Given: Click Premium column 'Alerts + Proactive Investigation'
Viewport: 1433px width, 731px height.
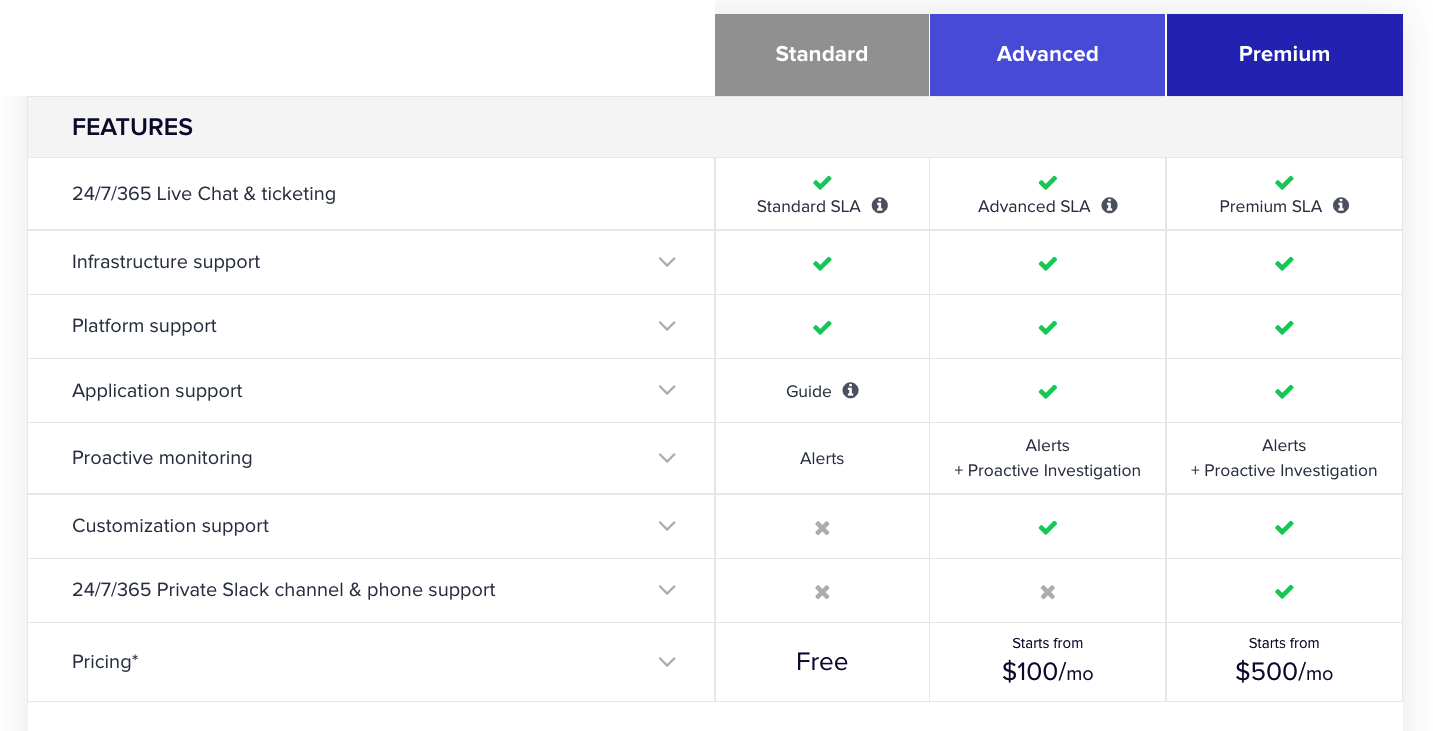Looking at the screenshot, I should (x=1284, y=458).
